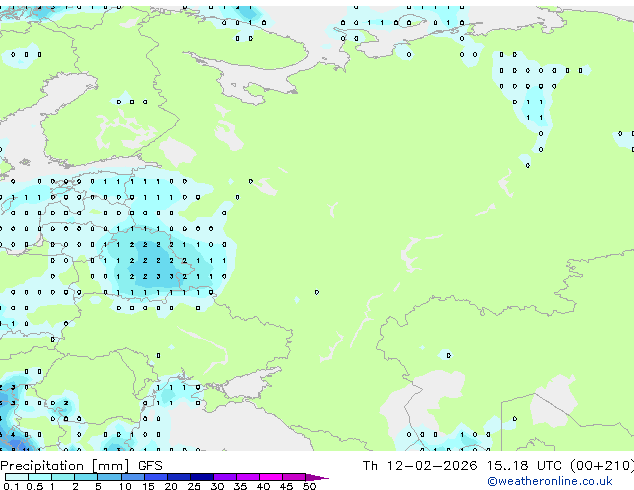
Task: Click the 25–30 mm navy legend swatch
Action: click(201, 477)
